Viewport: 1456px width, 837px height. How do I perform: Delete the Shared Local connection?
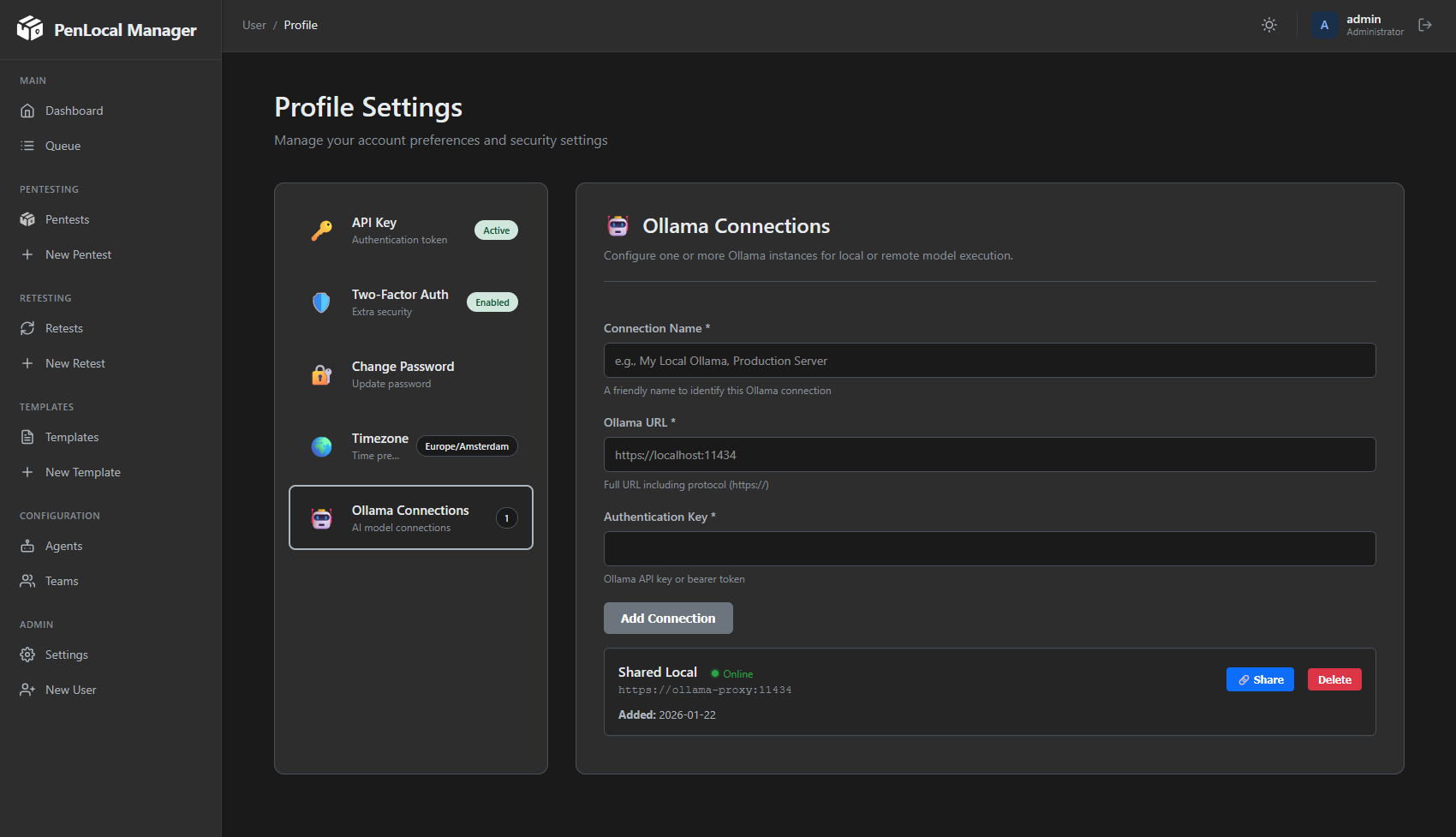[1334, 679]
